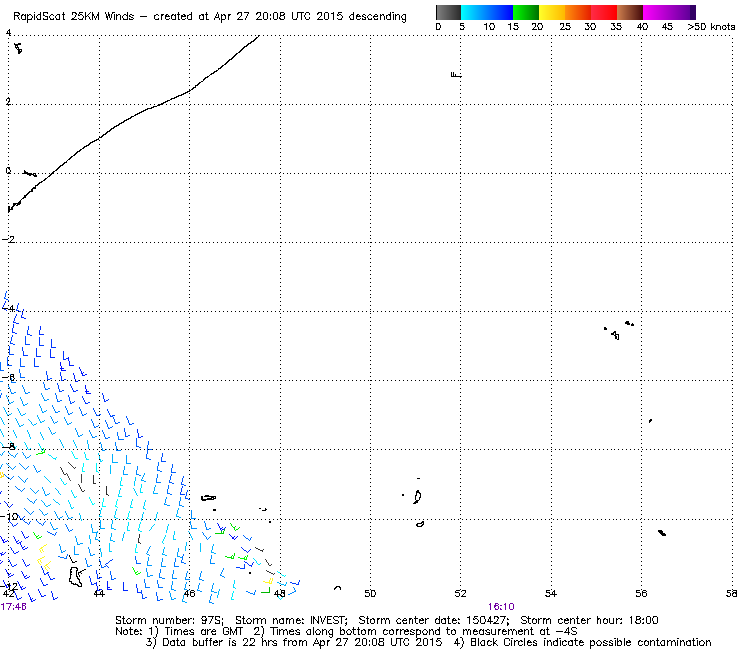The width and height of the screenshot is (740, 650).
Task: Click the island outline near 43.5E 11.7S
Action: 75,577
